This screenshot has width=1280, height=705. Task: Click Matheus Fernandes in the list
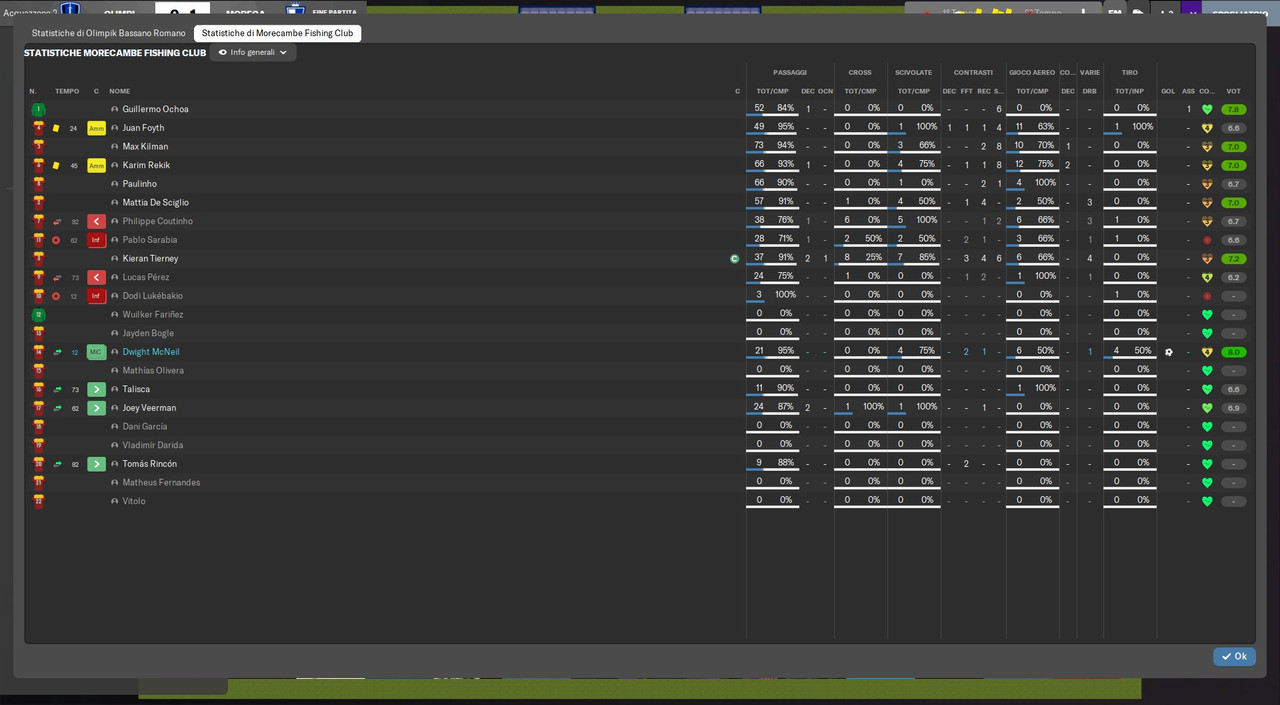click(x=161, y=482)
